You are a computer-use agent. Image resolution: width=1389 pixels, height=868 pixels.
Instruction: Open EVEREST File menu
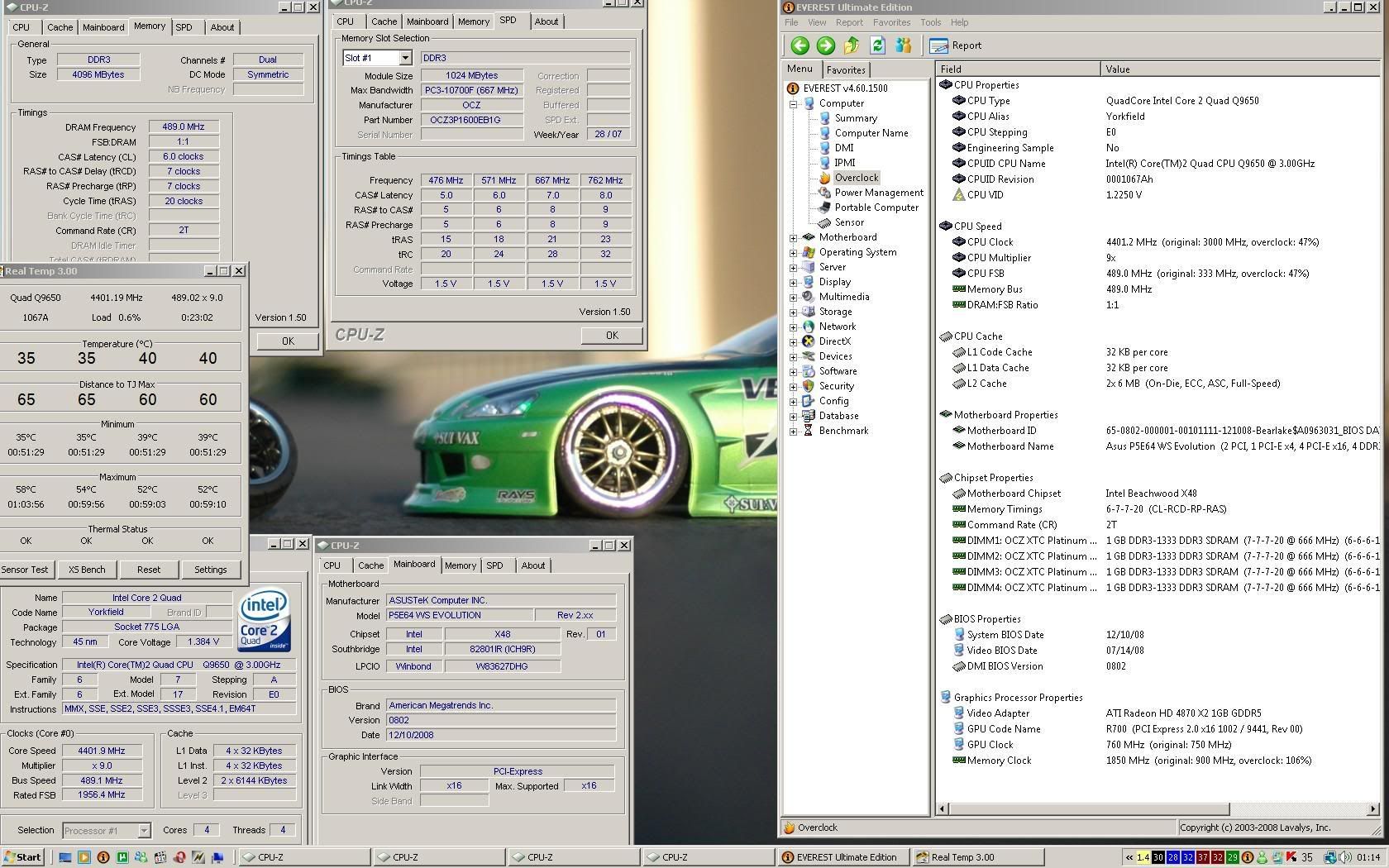point(791,22)
